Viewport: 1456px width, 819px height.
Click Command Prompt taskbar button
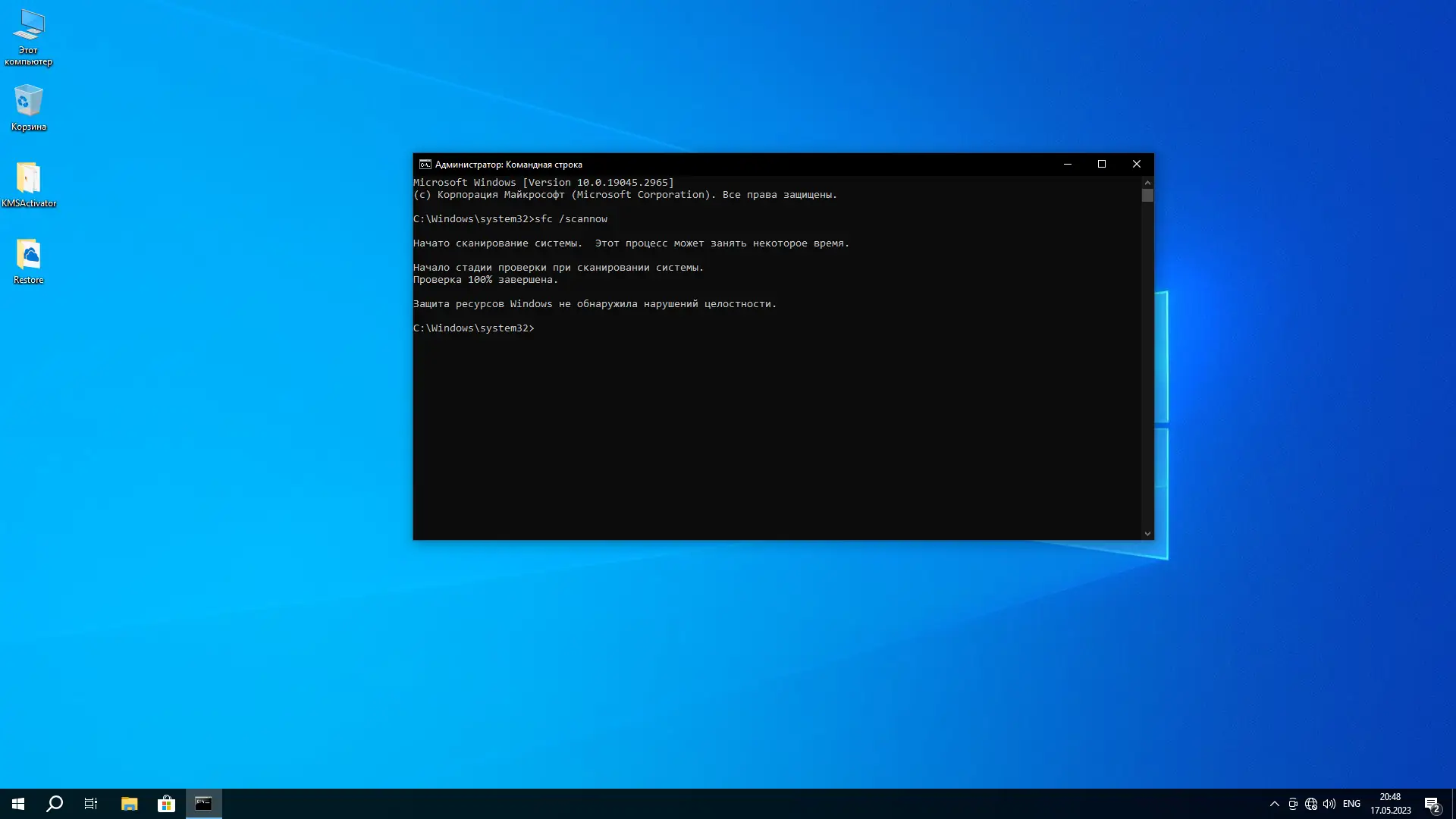tap(203, 804)
